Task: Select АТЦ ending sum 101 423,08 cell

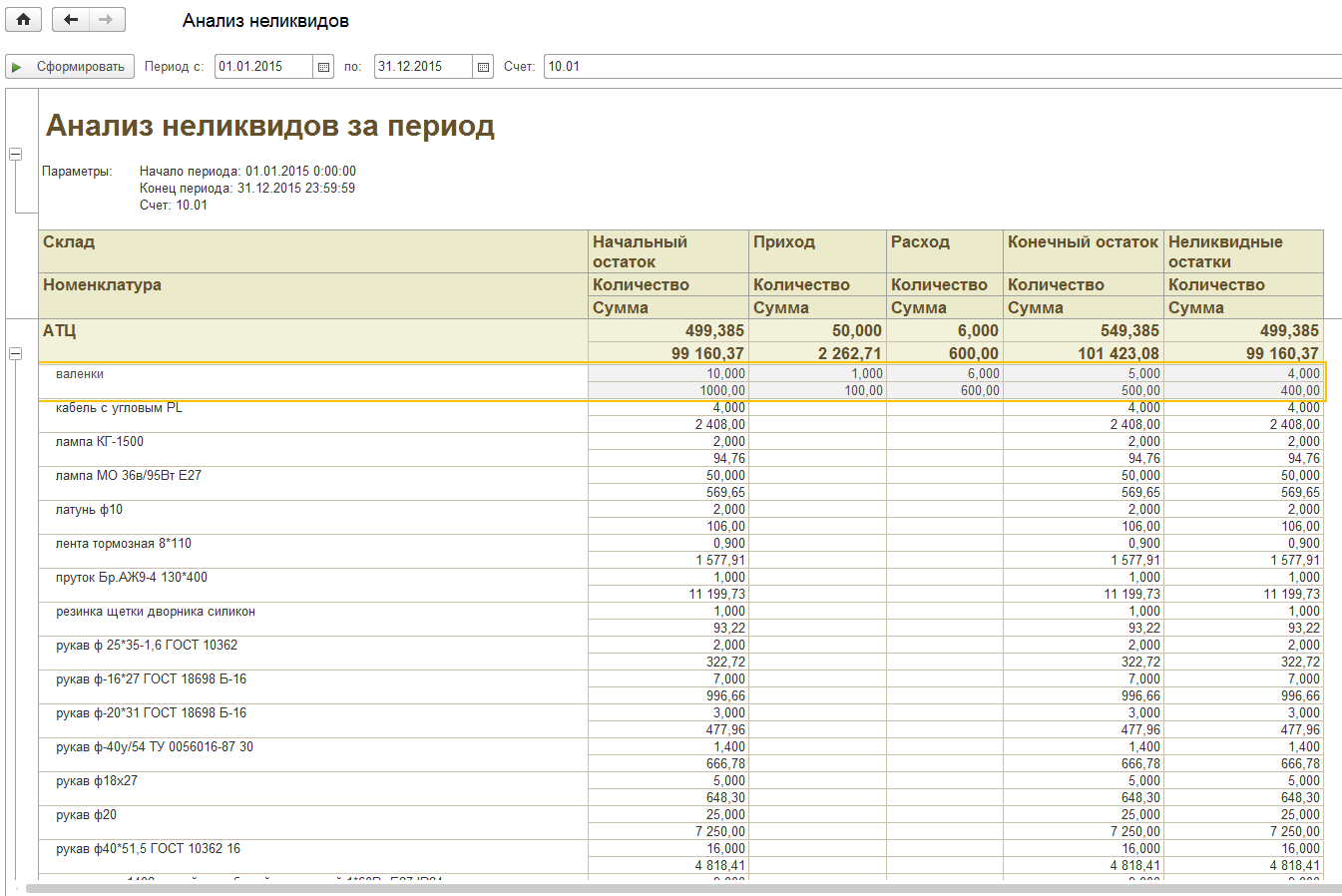Action: (x=1084, y=353)
